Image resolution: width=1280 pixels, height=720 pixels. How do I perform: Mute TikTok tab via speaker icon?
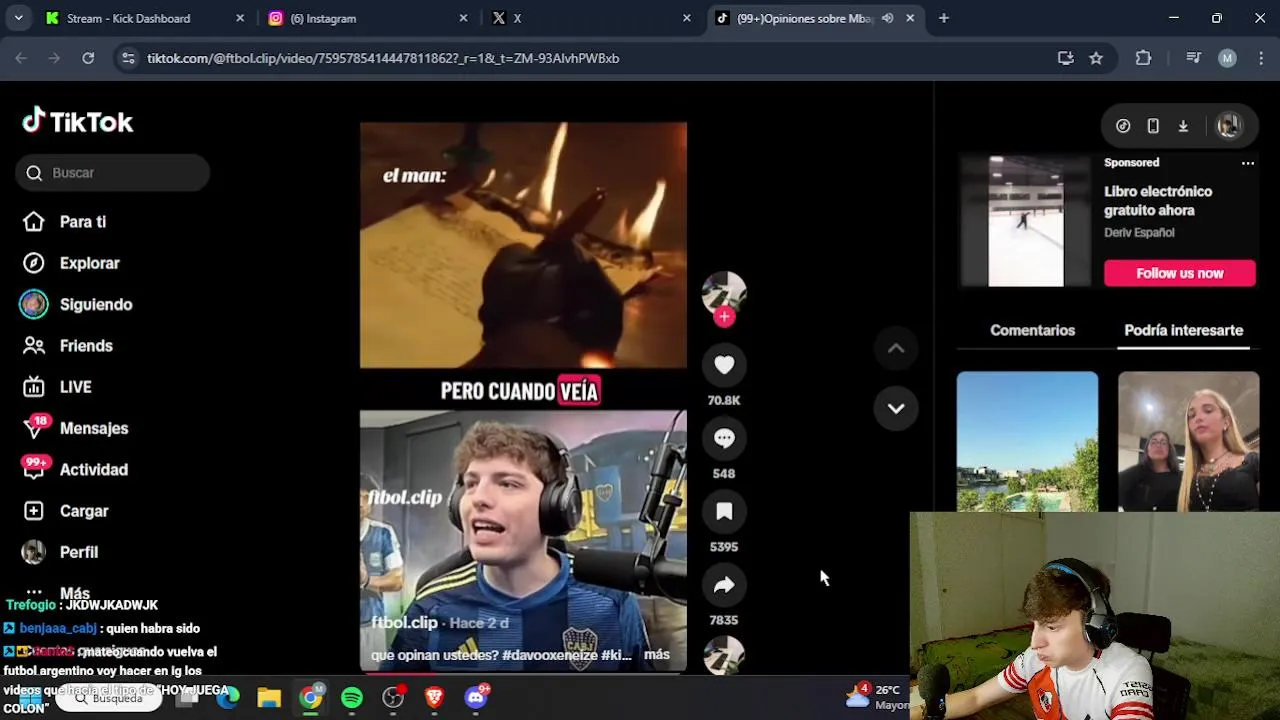(x=887, y=18)
